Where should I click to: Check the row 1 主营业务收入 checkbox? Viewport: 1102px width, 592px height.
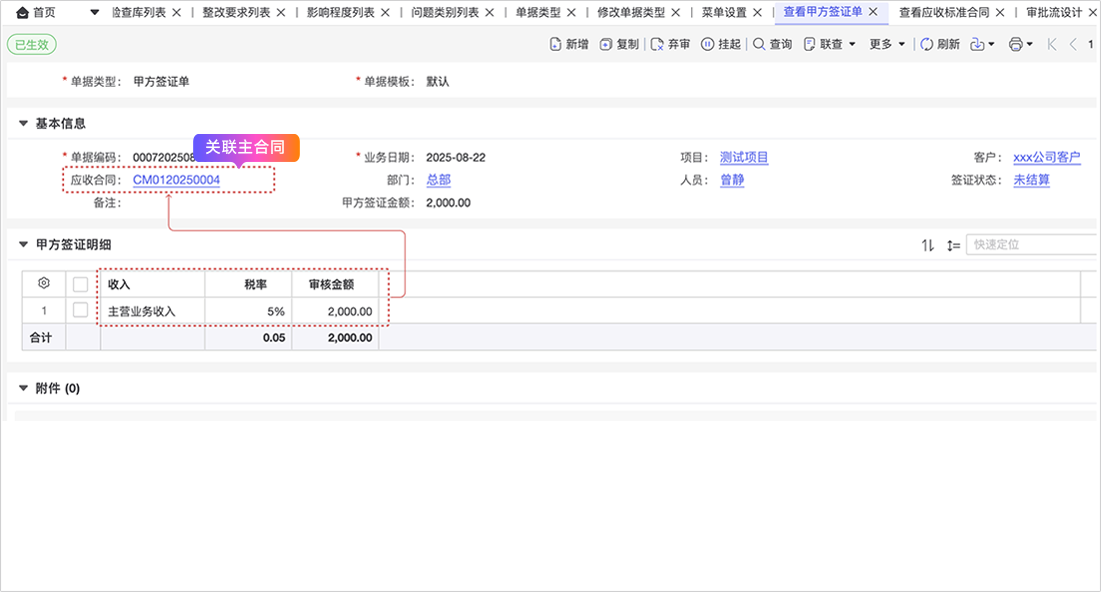click(x=81, y=311)
